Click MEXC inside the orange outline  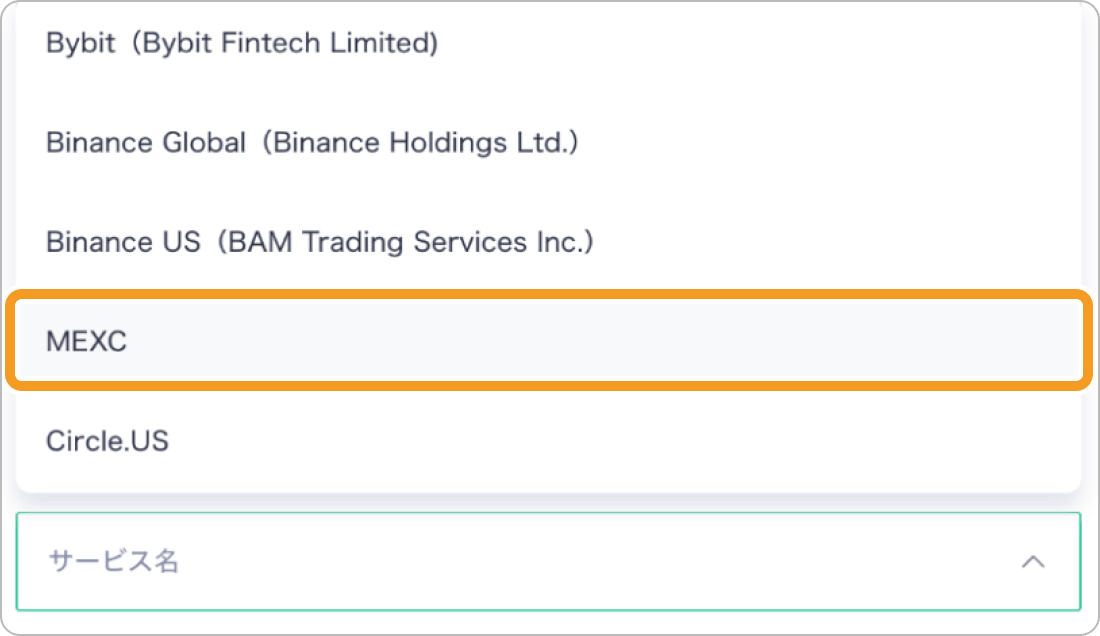88,342
